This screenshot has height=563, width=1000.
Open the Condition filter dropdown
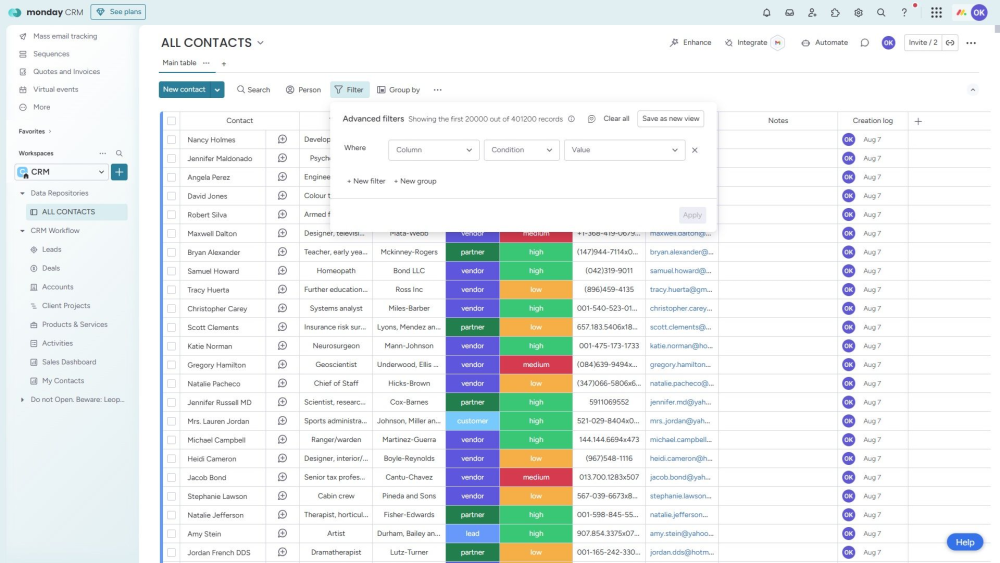(x=521, y=150)
